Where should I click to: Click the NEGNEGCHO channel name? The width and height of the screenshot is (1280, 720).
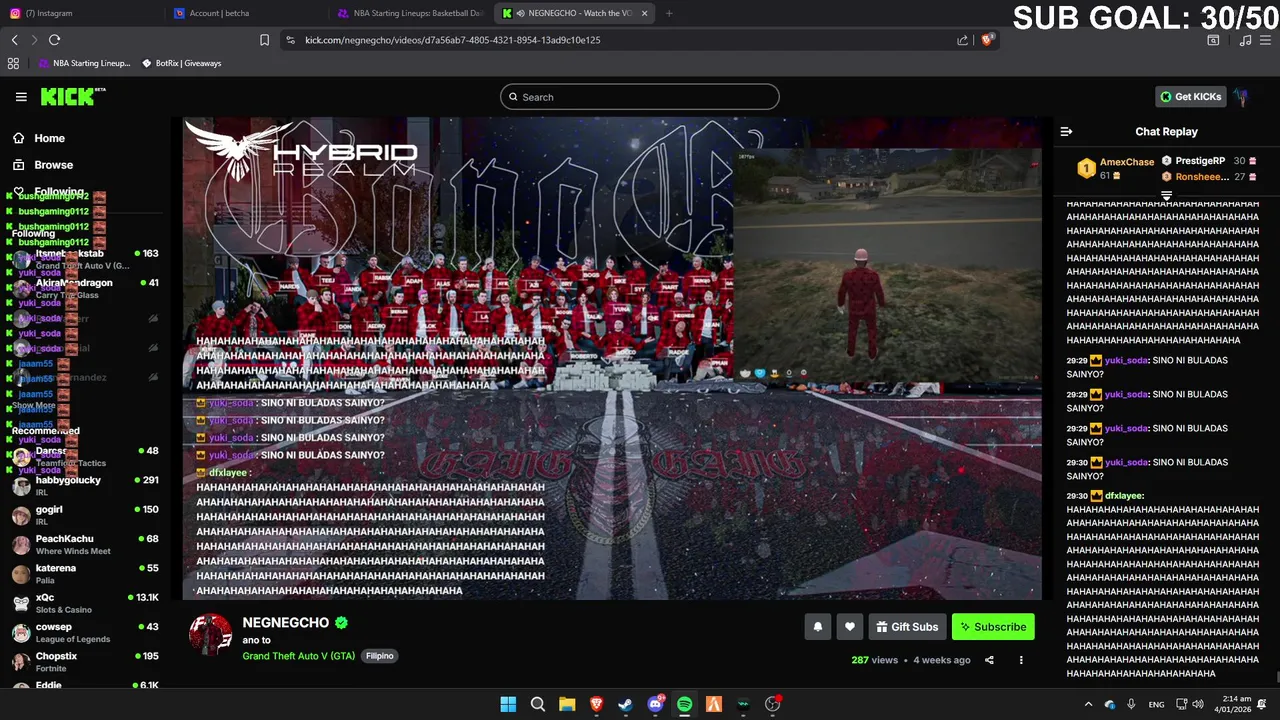[x=285, y=622]
